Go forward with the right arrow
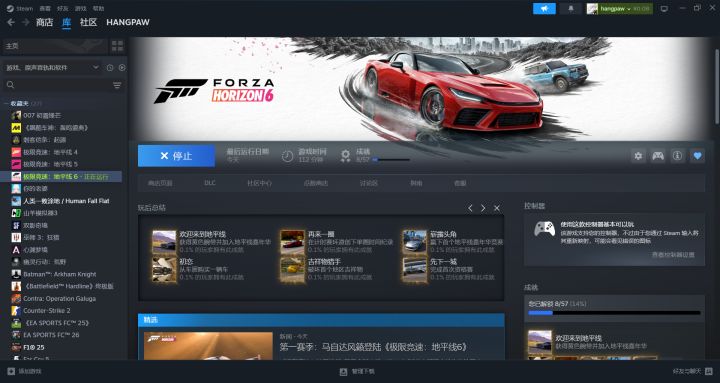Viewport: 720px width, 383px height. pos(26,22)
